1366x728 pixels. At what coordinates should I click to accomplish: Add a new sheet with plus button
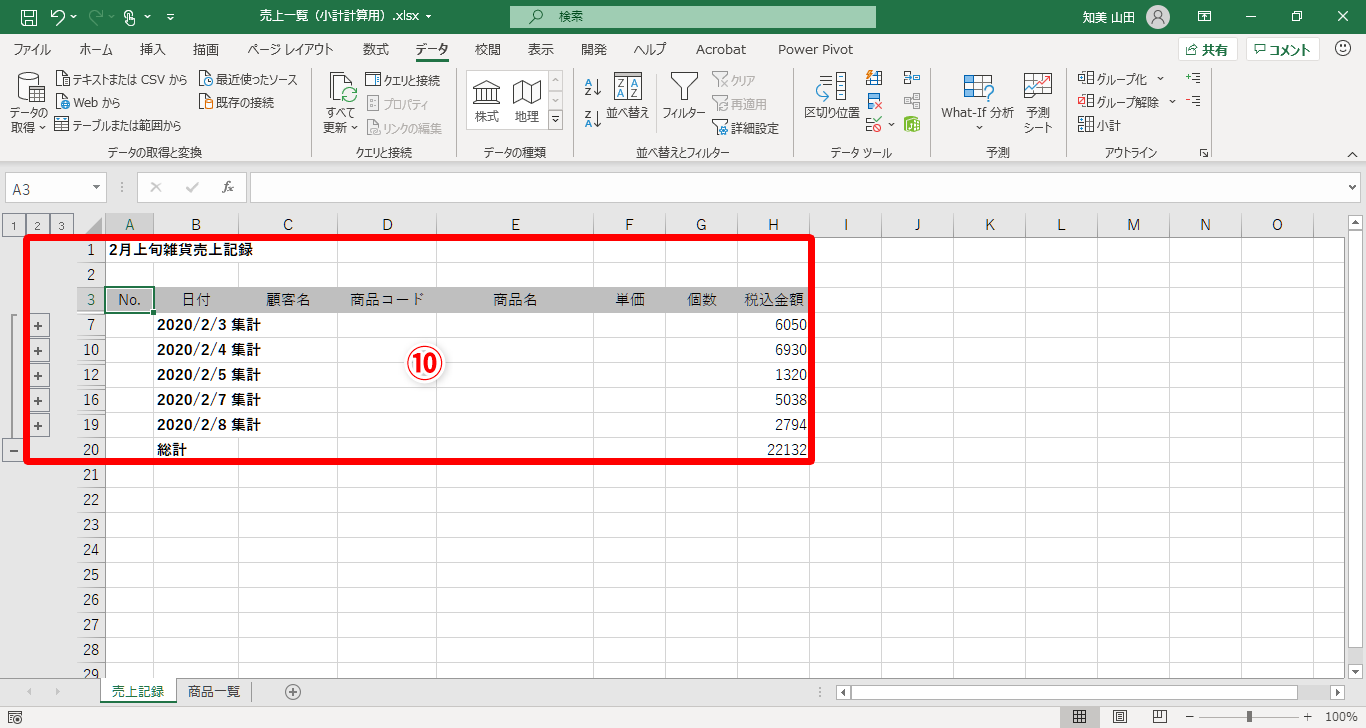(293, 691)
